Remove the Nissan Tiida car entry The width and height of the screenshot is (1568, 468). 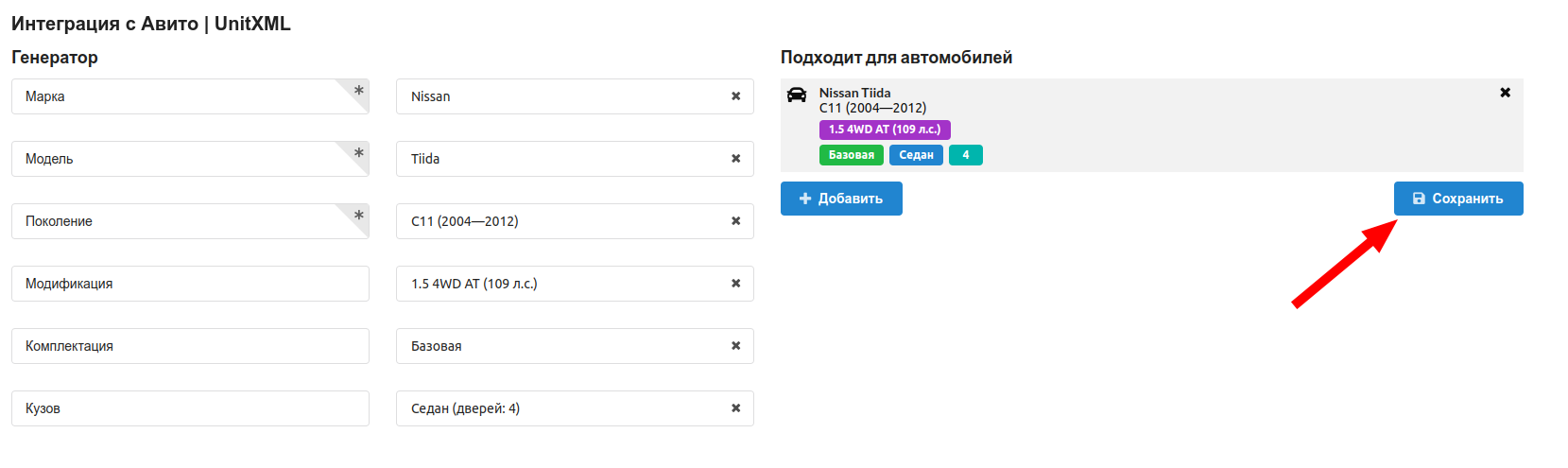coord(1505,93)
